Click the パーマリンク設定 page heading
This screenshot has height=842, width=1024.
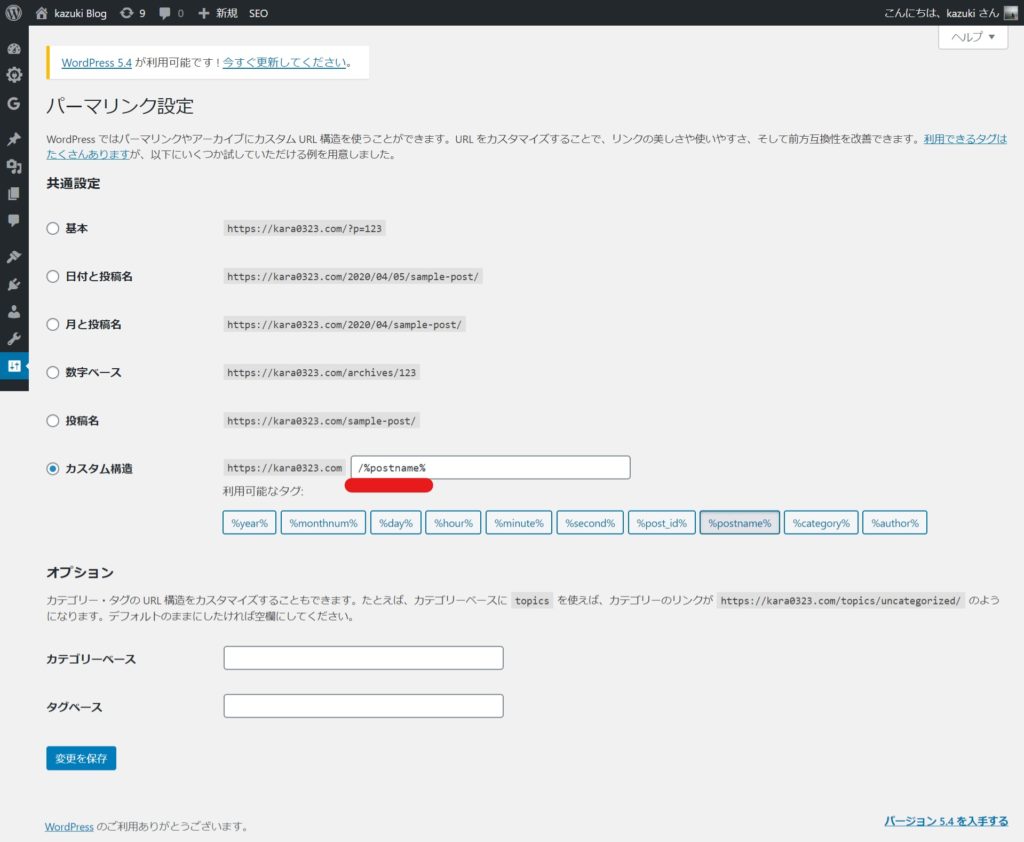click(120, 106)
